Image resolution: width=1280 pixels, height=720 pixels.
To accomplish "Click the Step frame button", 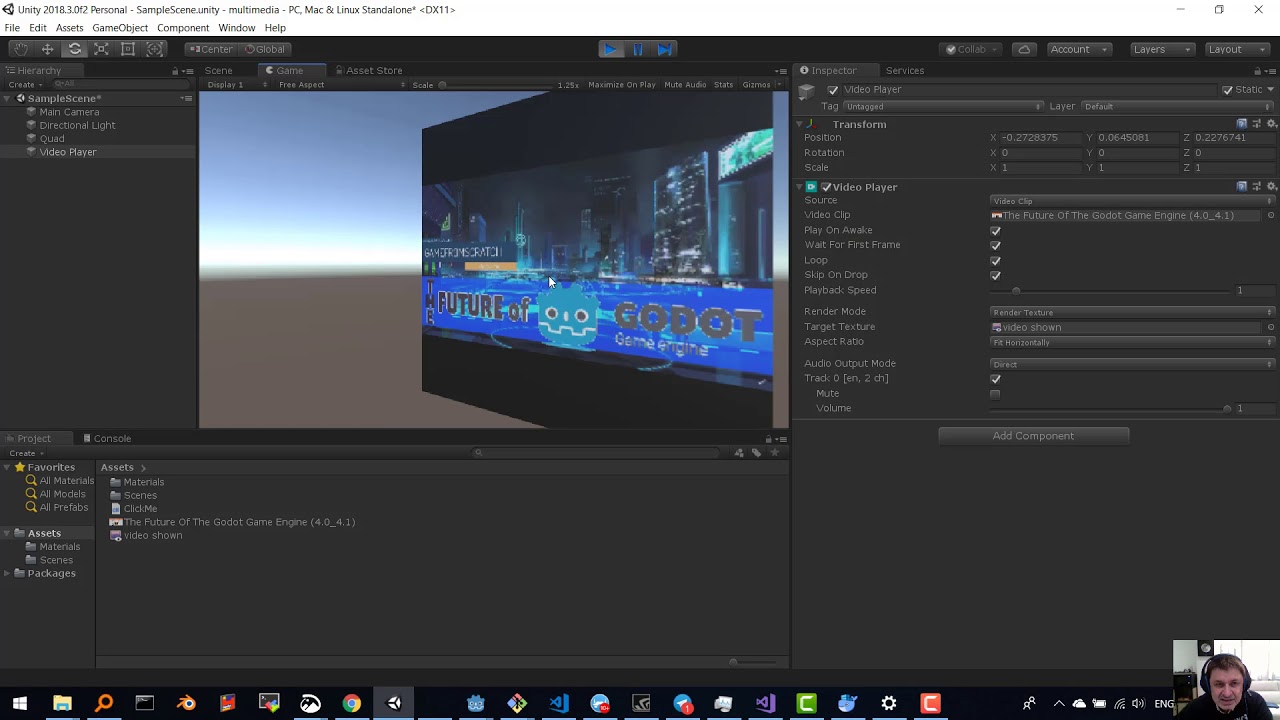I will tap(665, 49).
